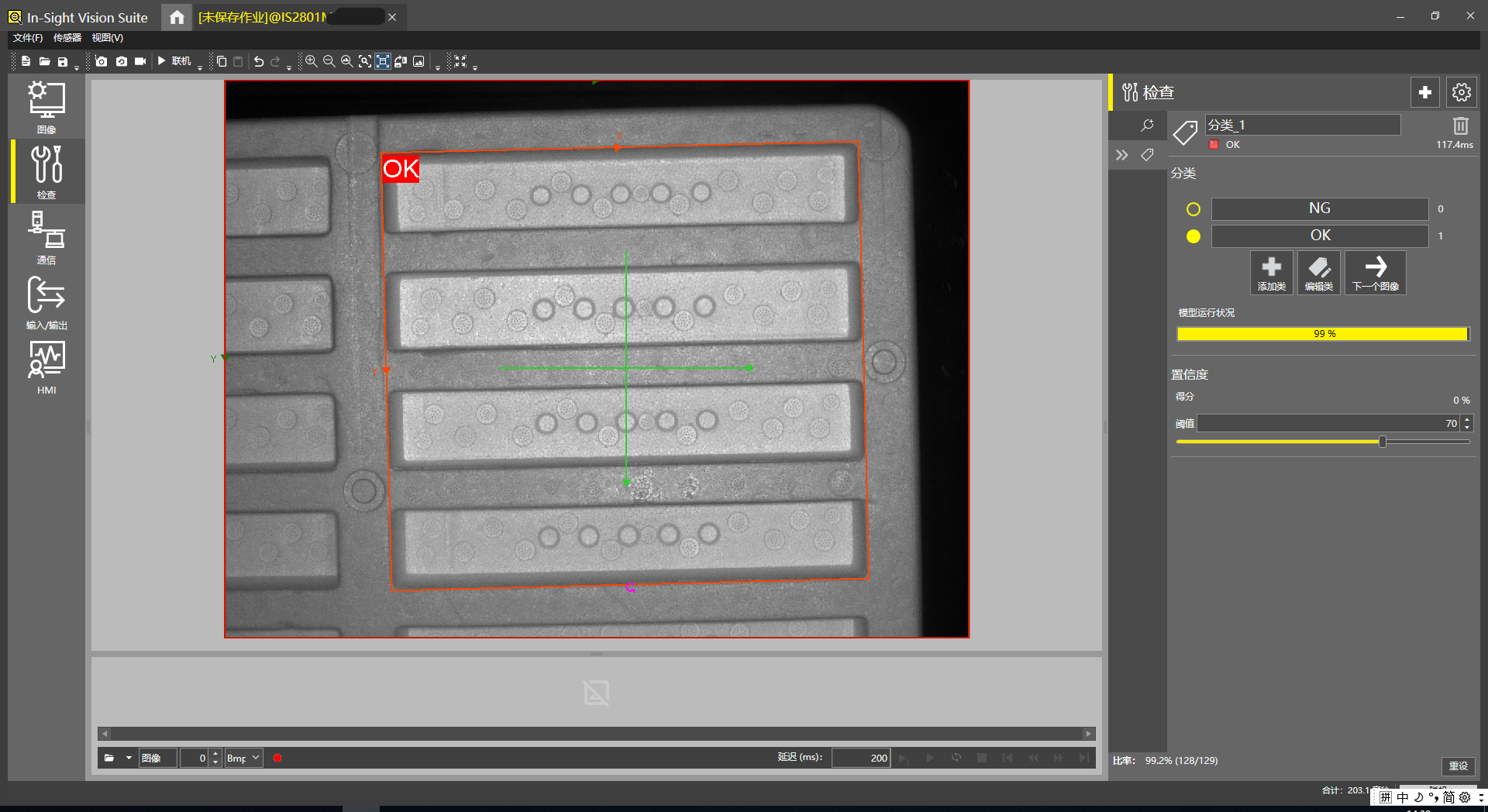The image size is (1488, 812).
Task: Create a new job with the document icon
Action: click(x=26, y=61)
